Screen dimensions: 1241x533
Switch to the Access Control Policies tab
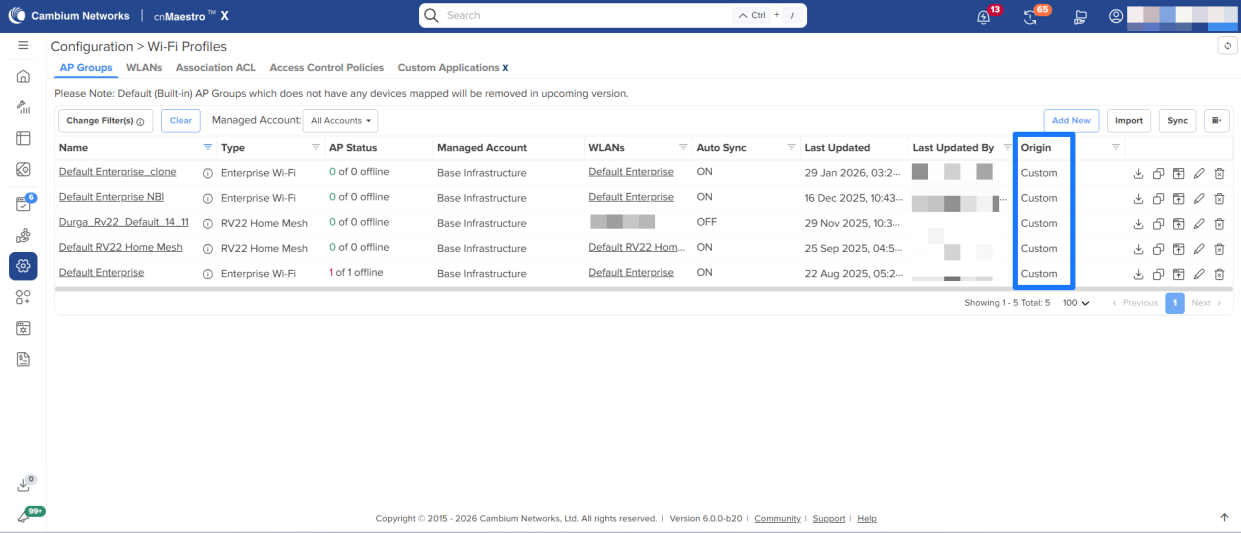[x=326, y=68]
